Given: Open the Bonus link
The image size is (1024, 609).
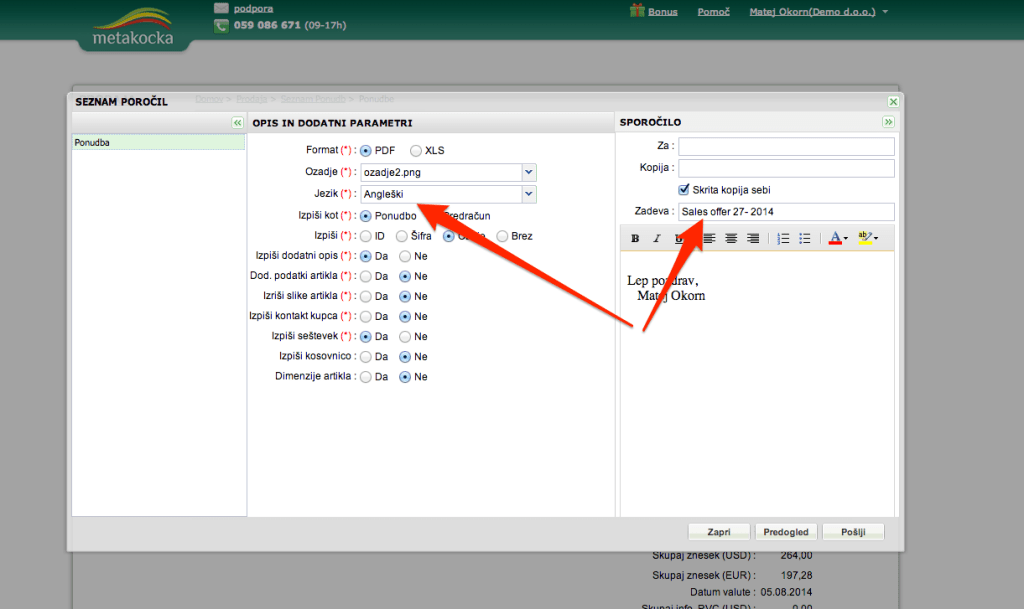Looking at the screenshot, I should click(662, 12).
